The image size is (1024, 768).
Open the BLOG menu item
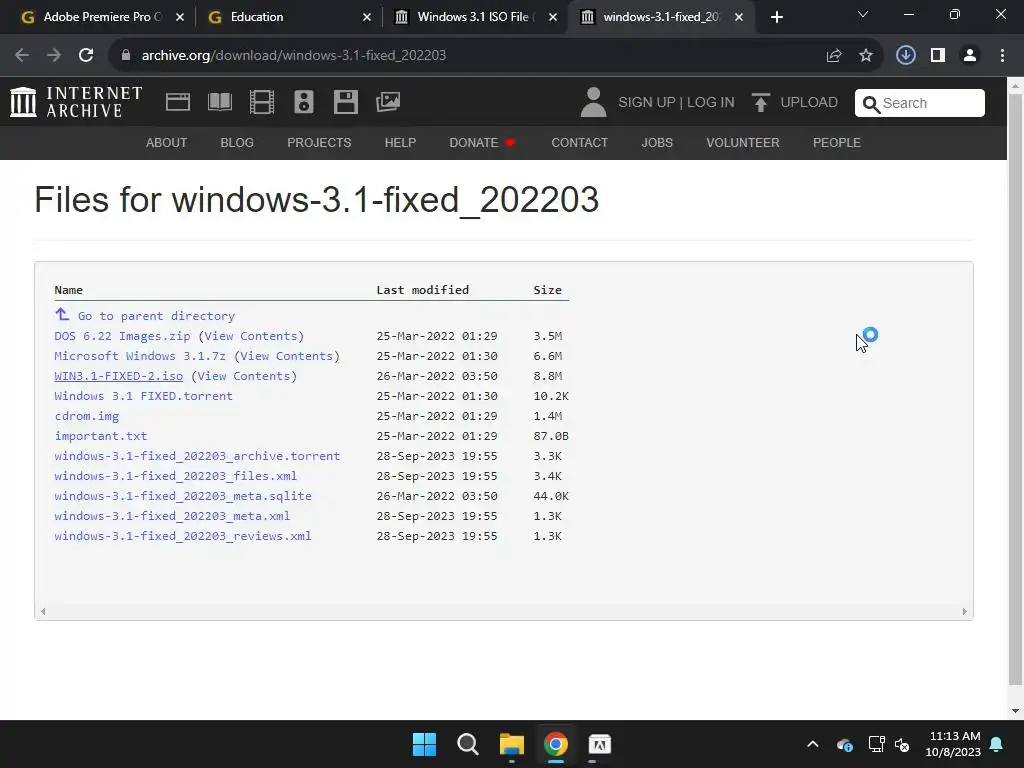[x=237, y=142]
